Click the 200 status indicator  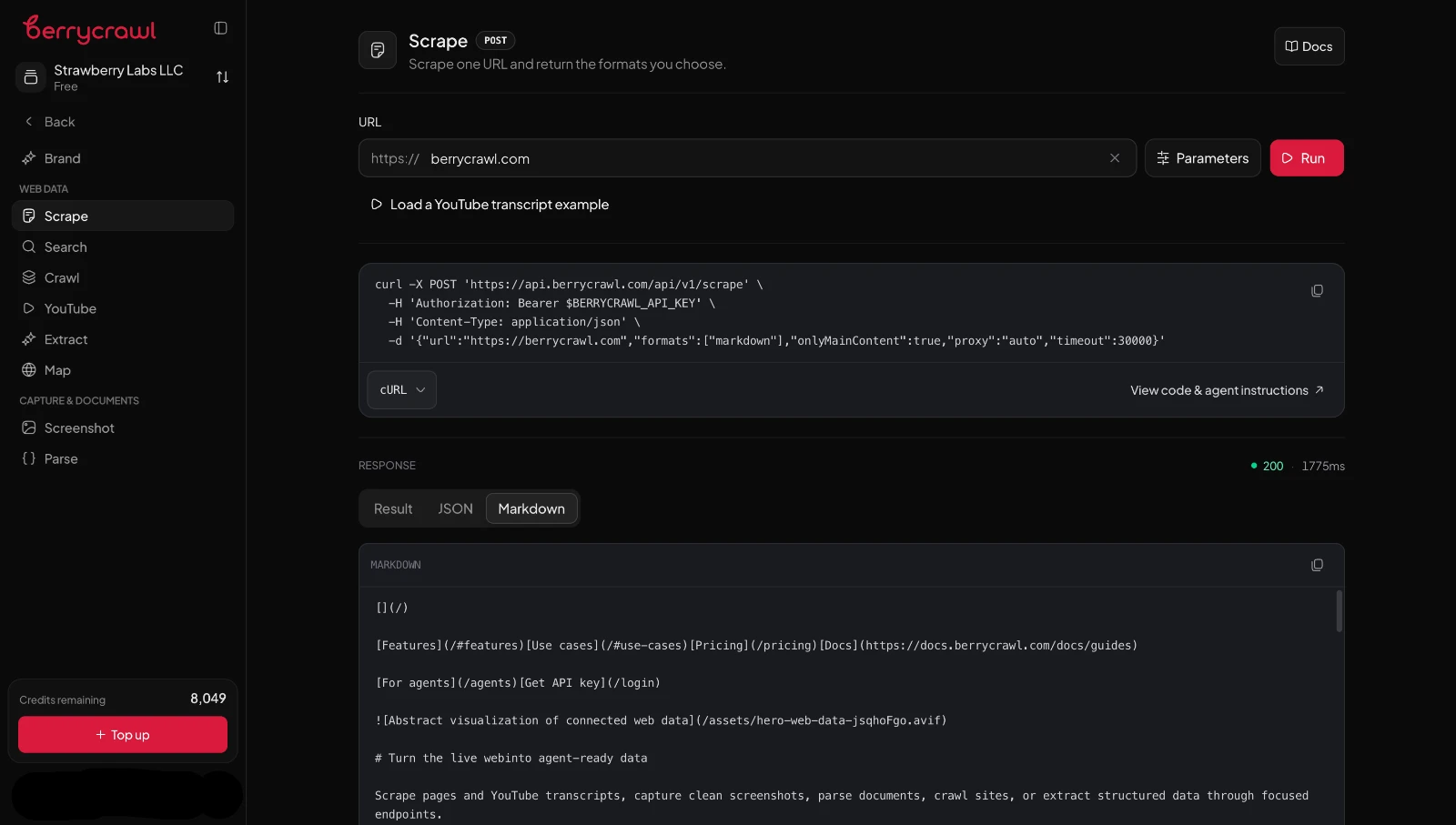click(x=1267, y=467)
